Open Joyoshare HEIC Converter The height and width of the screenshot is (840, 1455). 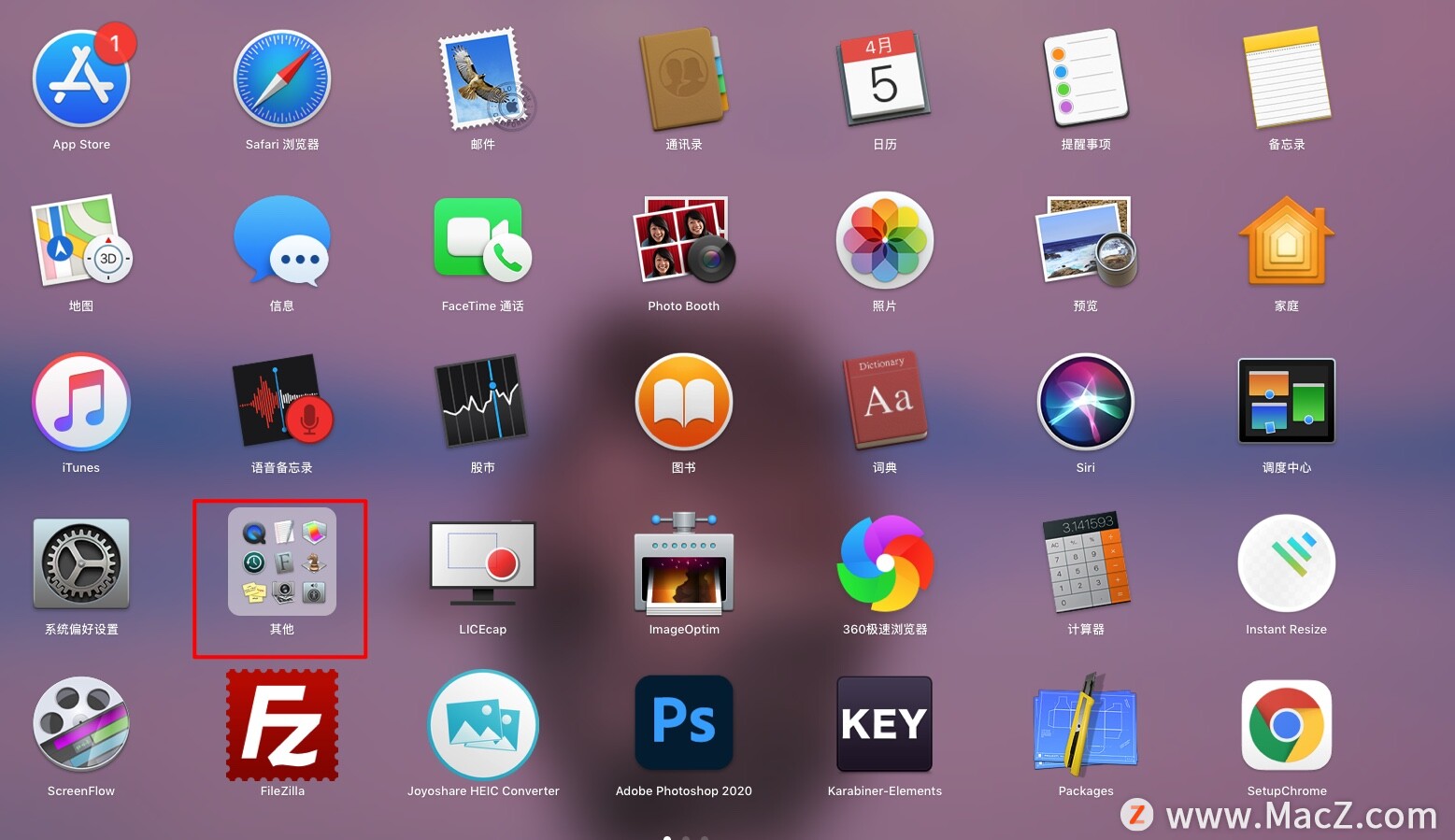483,725
